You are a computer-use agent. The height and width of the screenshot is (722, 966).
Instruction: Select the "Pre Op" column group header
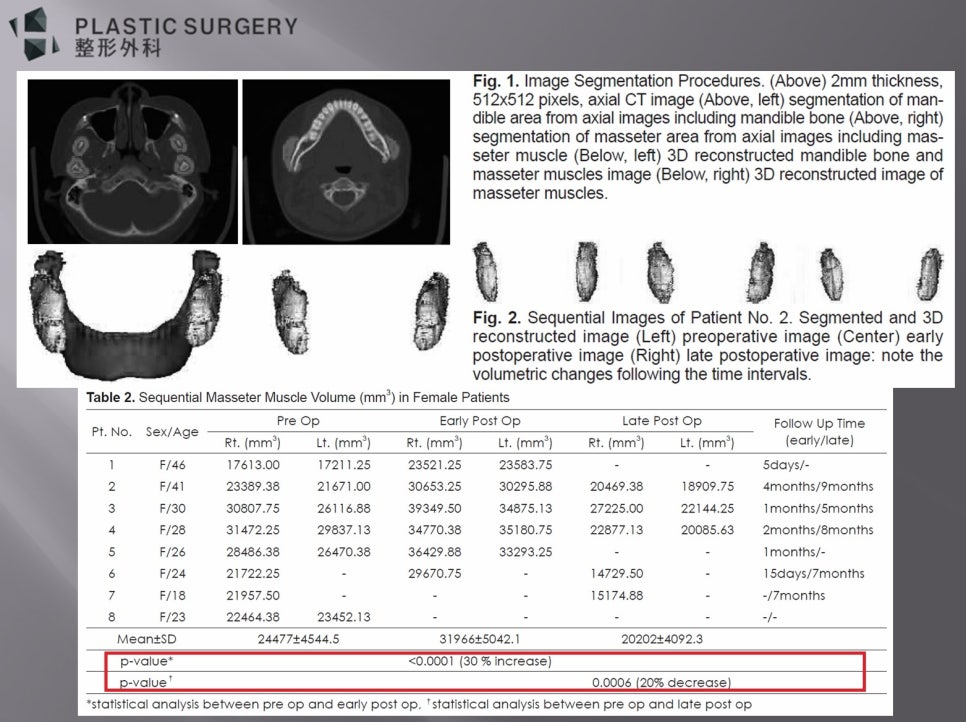point(298,421)
